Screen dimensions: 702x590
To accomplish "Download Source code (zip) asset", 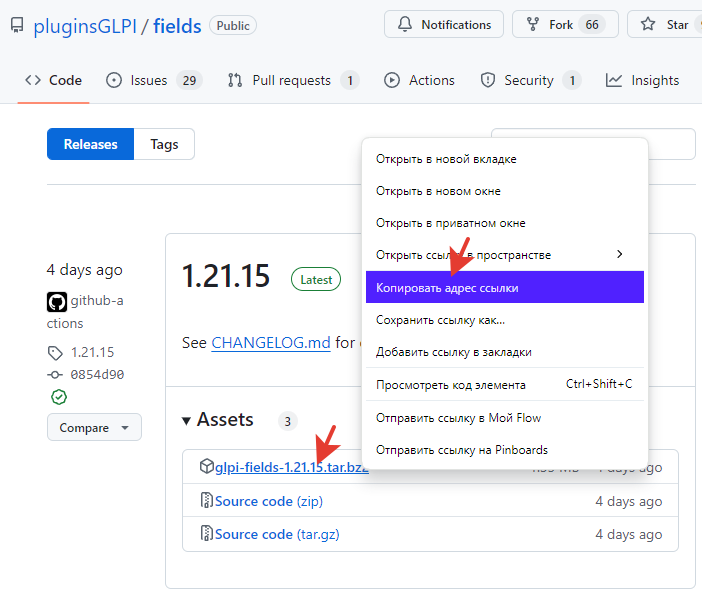I will tap(268, 501).
